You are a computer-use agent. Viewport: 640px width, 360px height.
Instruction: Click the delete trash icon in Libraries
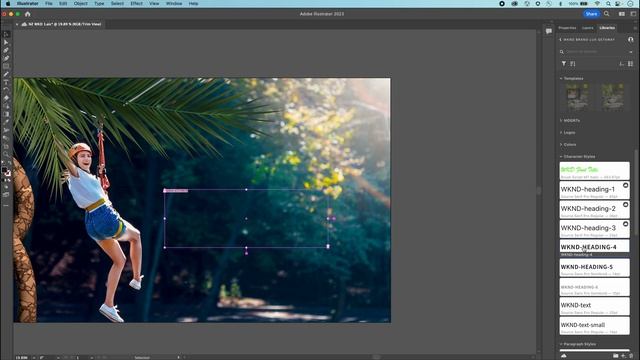pyautogui.click(x=631, y=356)
